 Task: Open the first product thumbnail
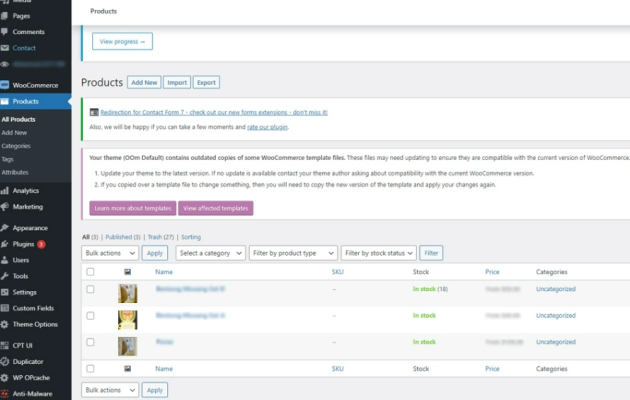pos(127,293)
